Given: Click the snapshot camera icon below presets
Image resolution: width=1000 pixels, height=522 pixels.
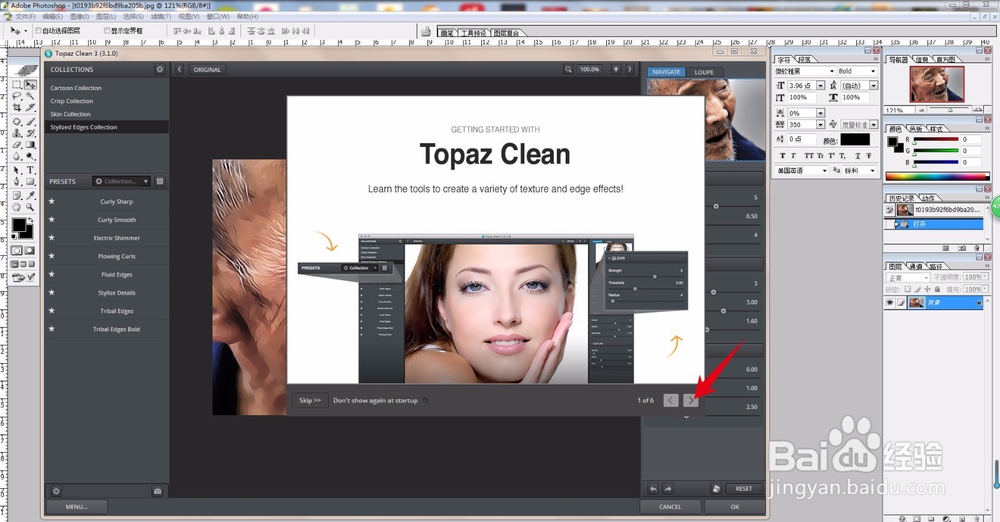Looking at the screenshot, I should tap(158, 491).
